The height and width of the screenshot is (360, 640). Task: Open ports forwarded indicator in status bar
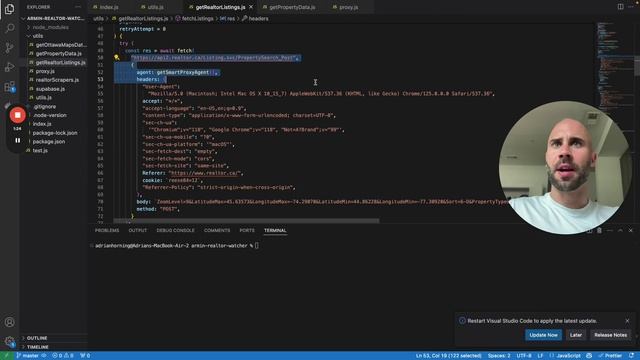85,356
